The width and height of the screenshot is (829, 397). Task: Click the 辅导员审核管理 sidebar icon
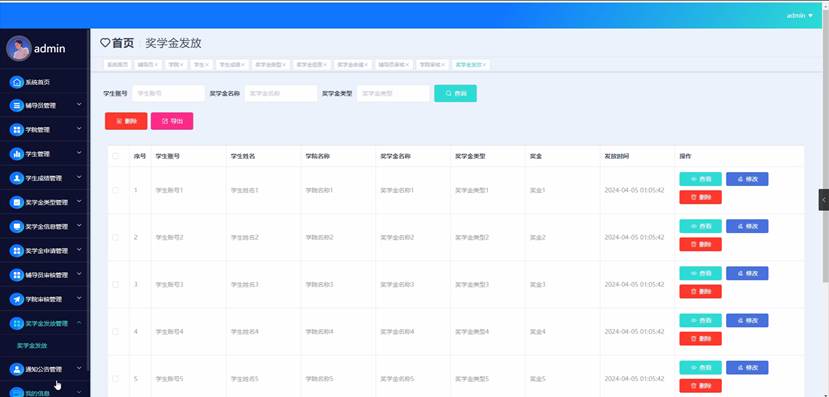pos(17,275)
